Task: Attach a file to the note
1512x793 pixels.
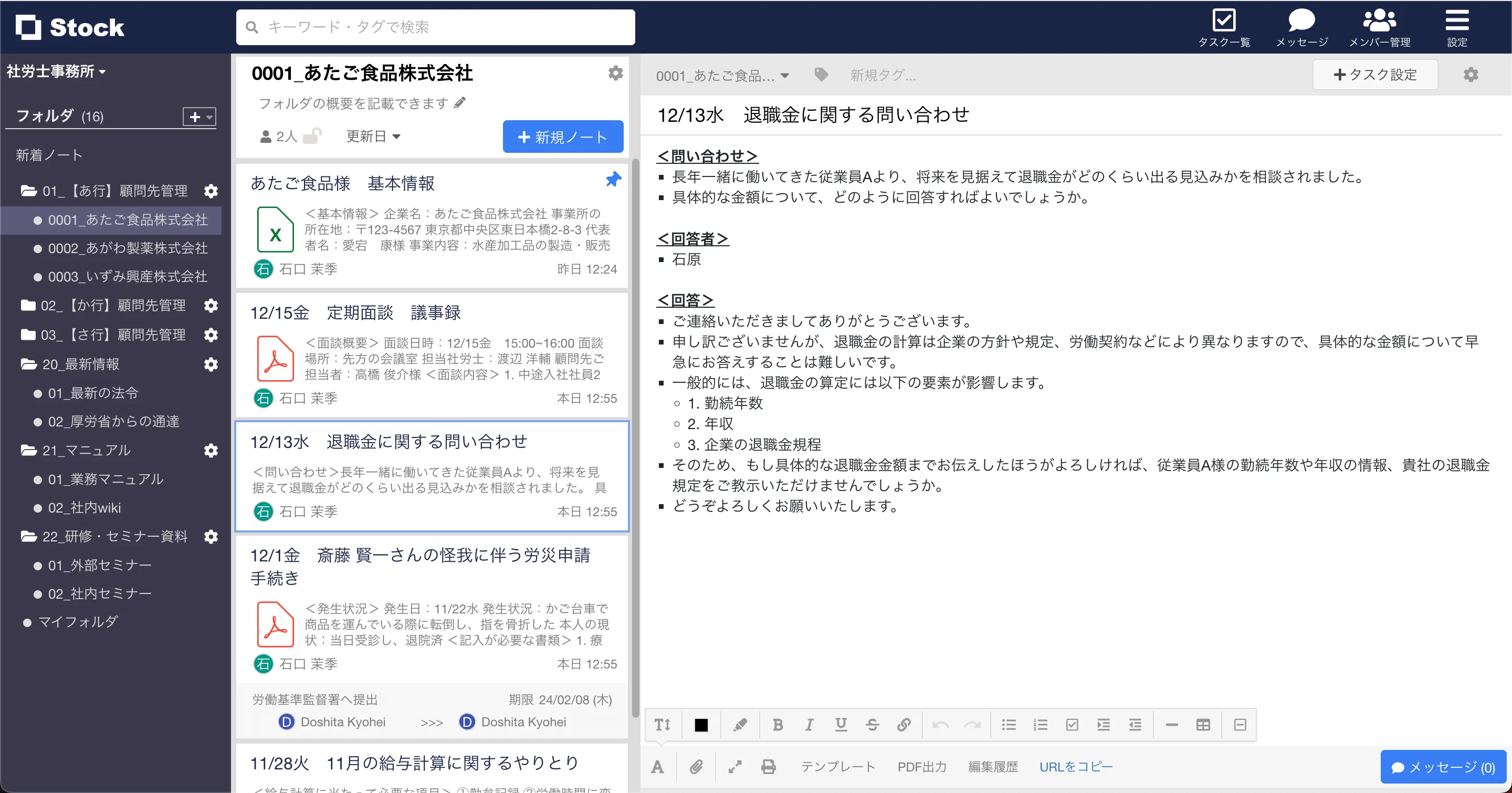Action: (697, 766)
